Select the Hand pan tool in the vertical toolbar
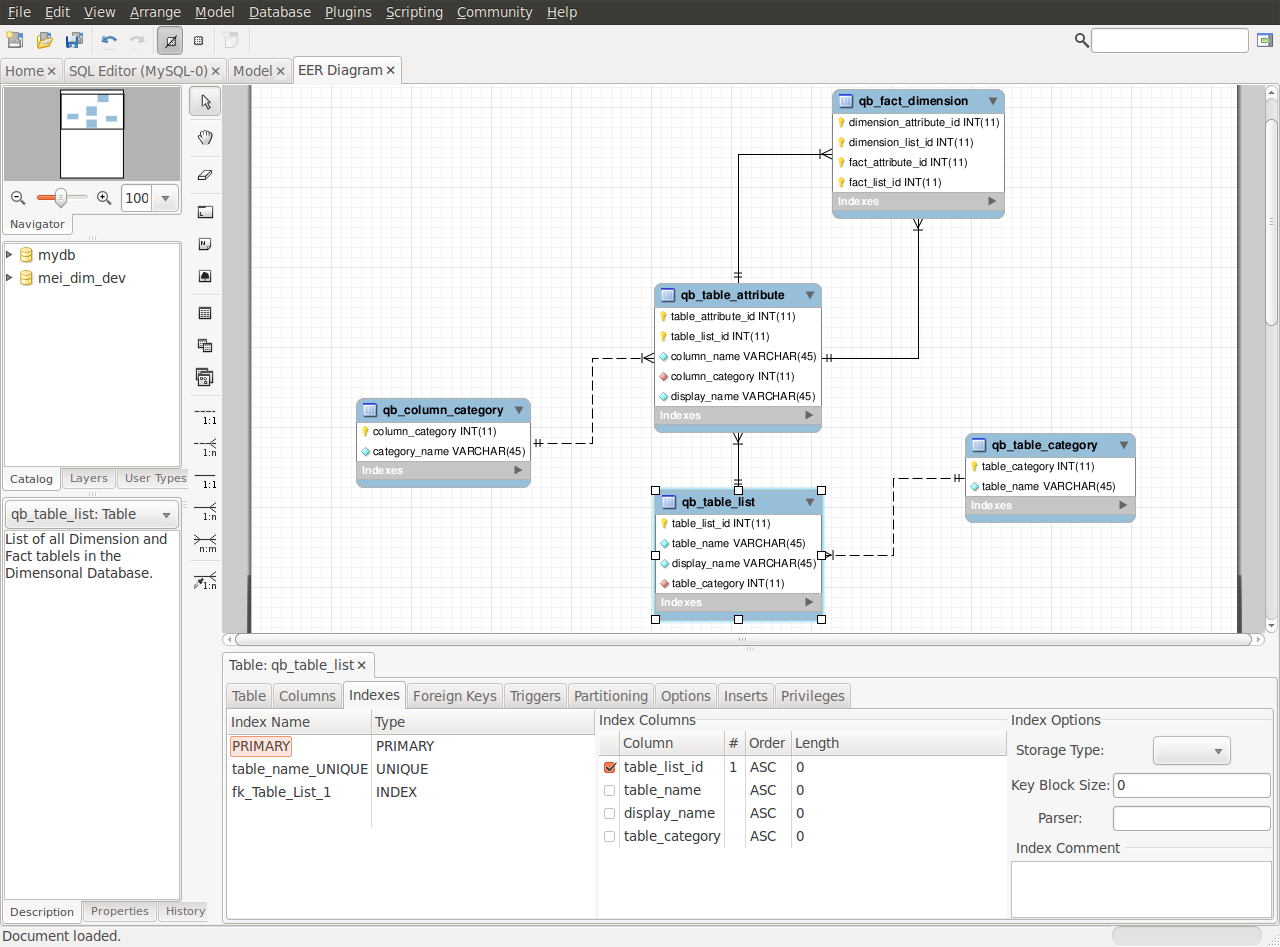1280x947 pixels. pos(204,137)
